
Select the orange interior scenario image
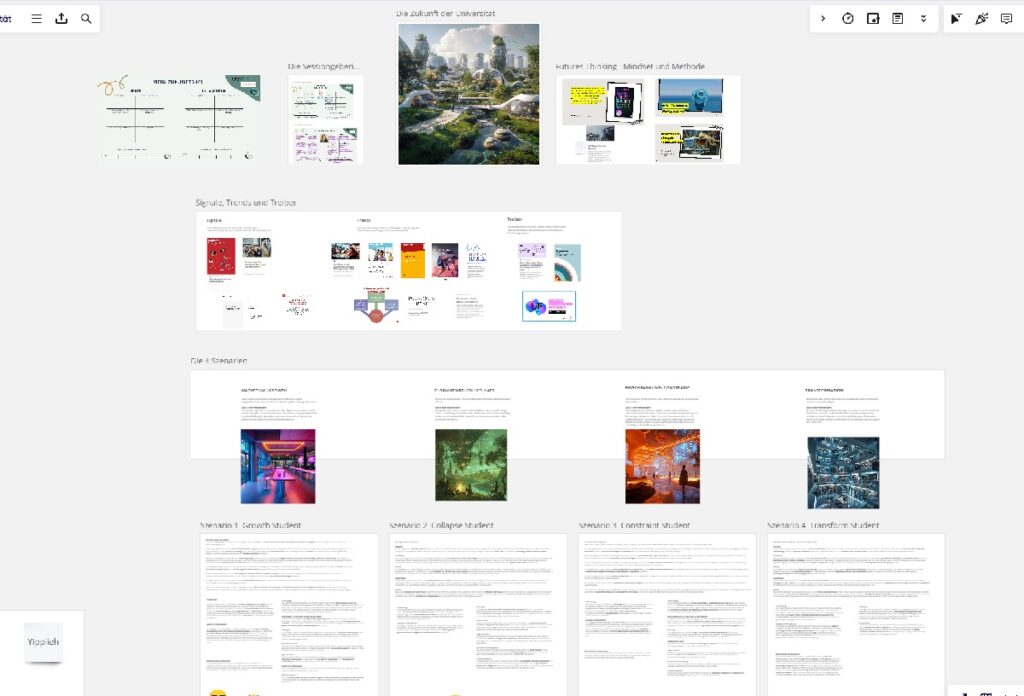click(x=662, y=466)
